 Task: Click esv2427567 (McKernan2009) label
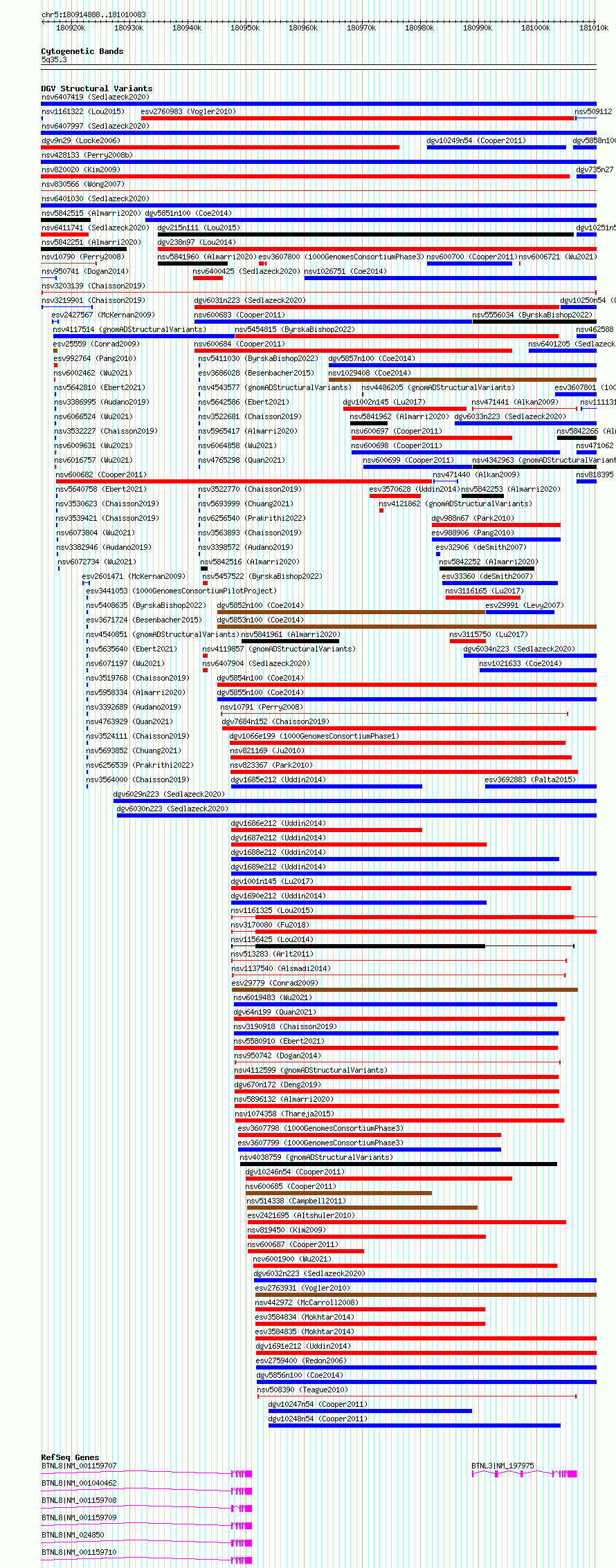pos(103,315)
